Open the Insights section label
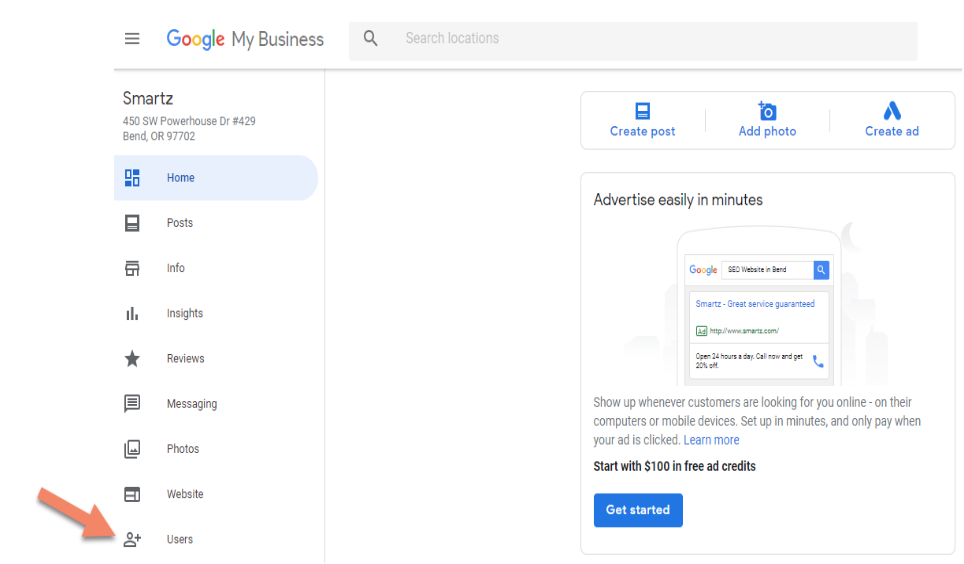This screenshot has height=564, width=964. click(x=184, y=313)
